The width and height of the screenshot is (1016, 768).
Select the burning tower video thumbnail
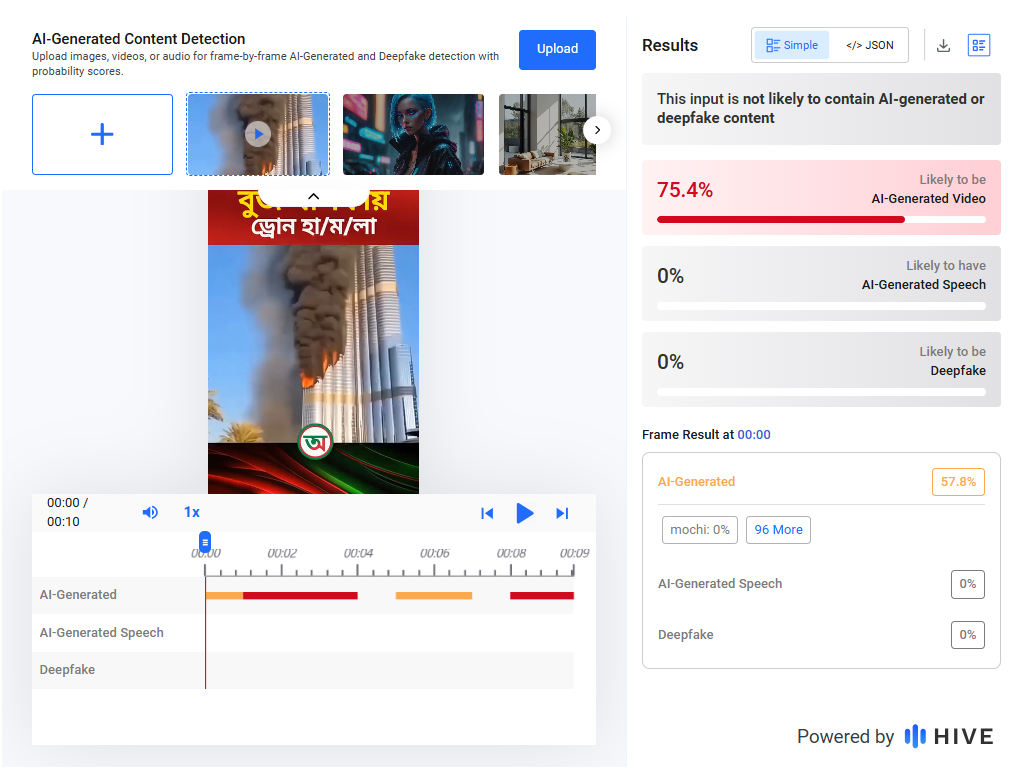(258, 135)
